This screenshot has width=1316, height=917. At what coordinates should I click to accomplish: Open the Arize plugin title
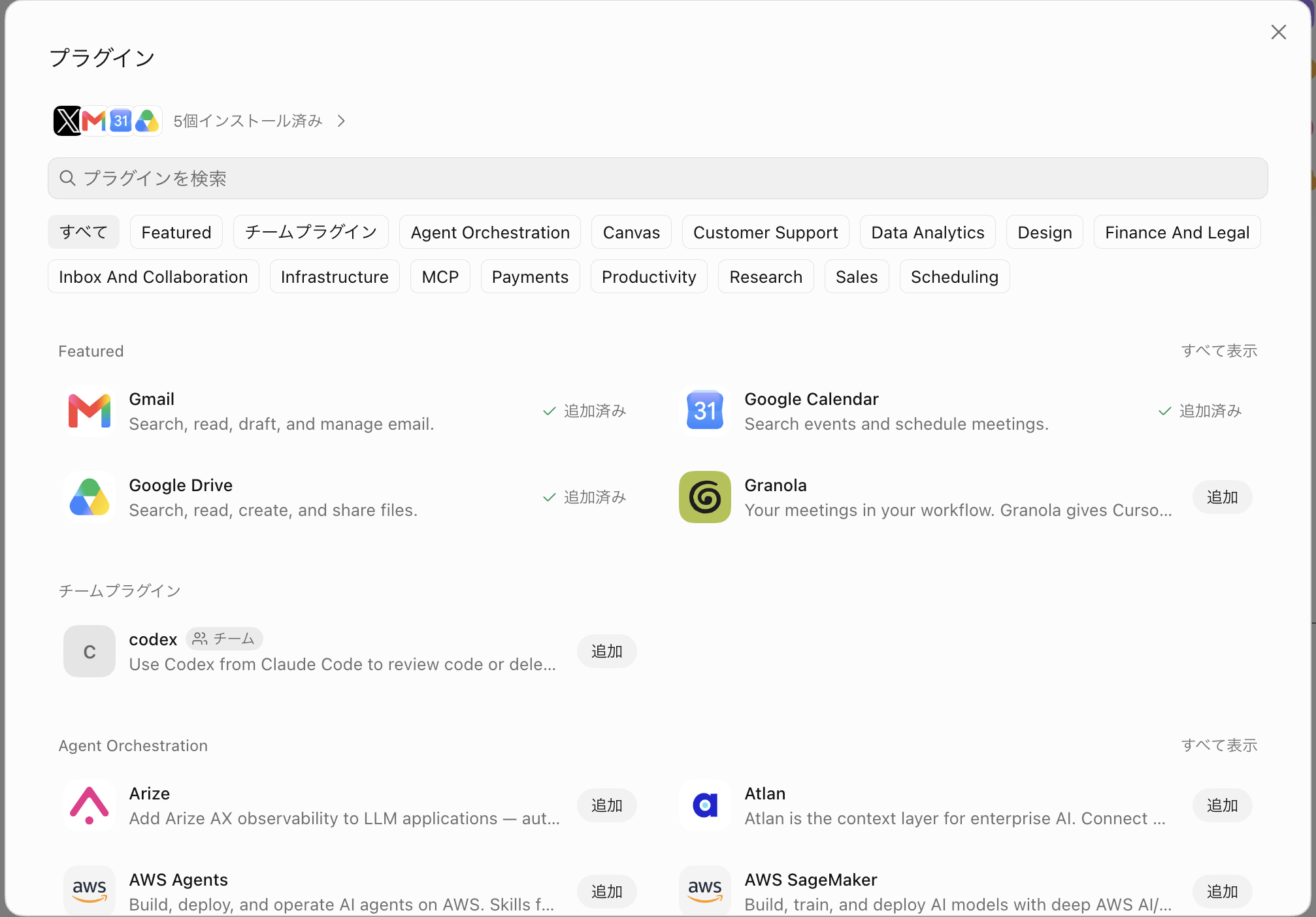(150, 794)
